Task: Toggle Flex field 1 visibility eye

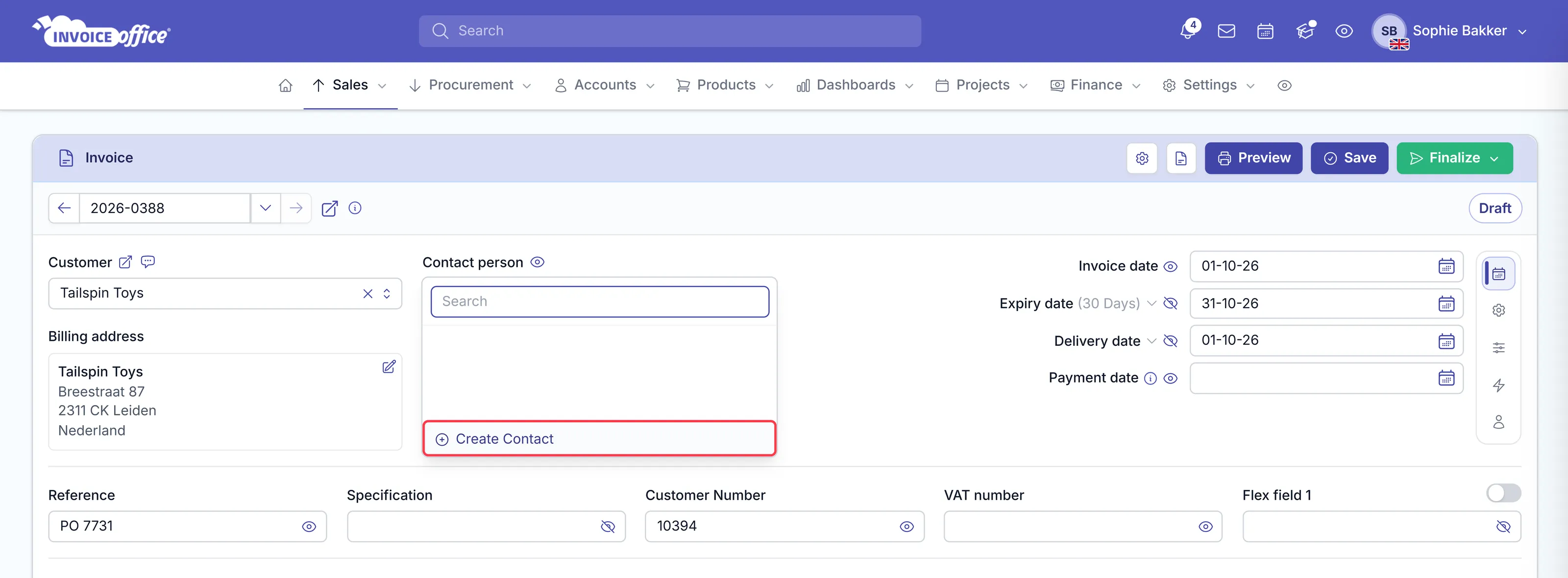Action: click(x=1503, y=527)
